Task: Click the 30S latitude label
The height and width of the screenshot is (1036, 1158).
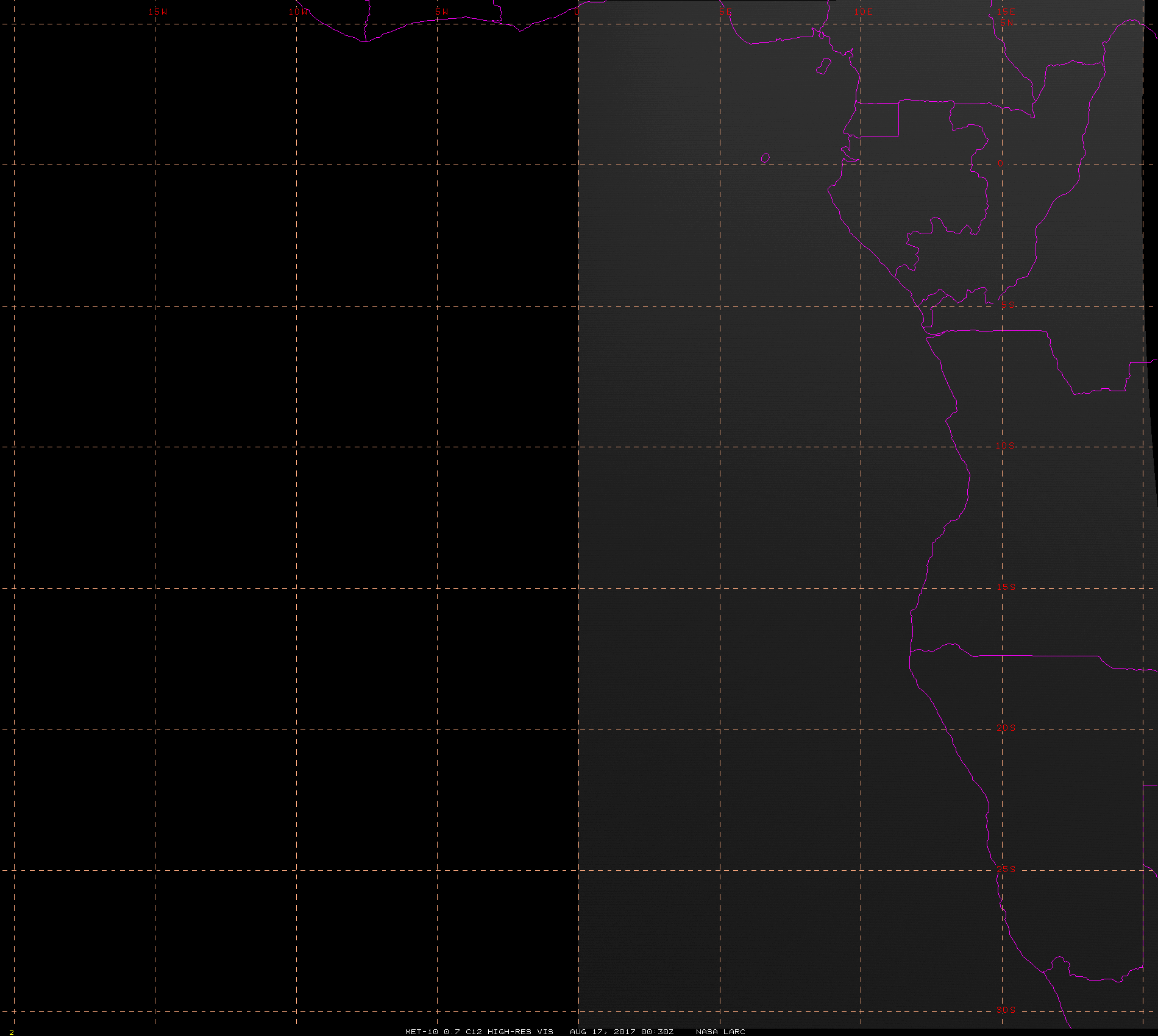Action: (x=1006, y=1010)
